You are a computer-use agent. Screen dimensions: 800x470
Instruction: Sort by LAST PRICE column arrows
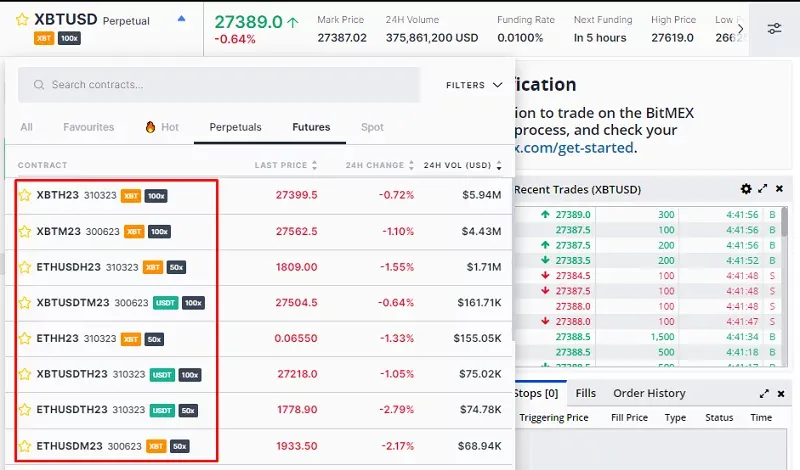click(x=314, y=165)
